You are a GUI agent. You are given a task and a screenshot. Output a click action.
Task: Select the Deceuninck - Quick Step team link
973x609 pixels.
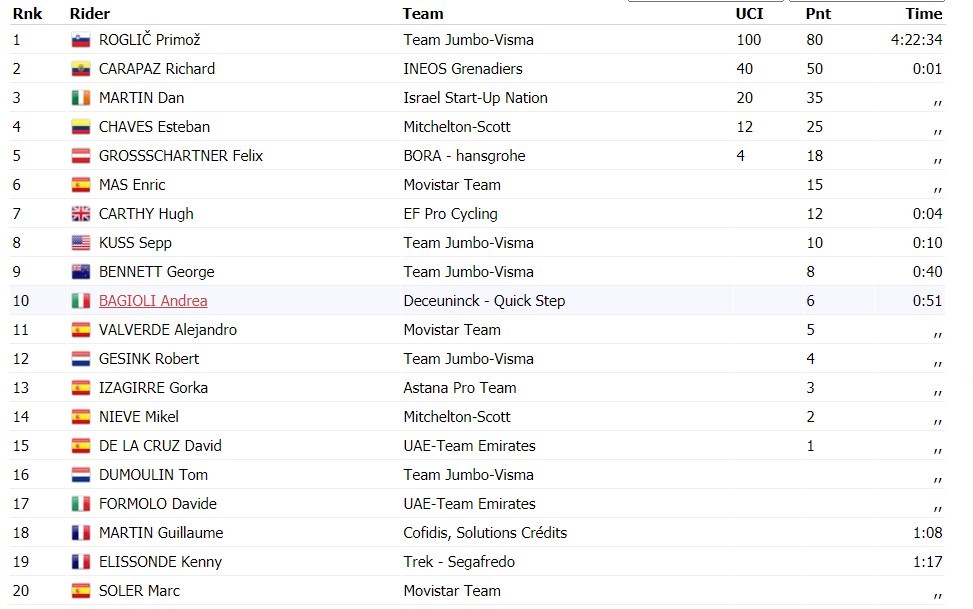click(x=484, y=301)
